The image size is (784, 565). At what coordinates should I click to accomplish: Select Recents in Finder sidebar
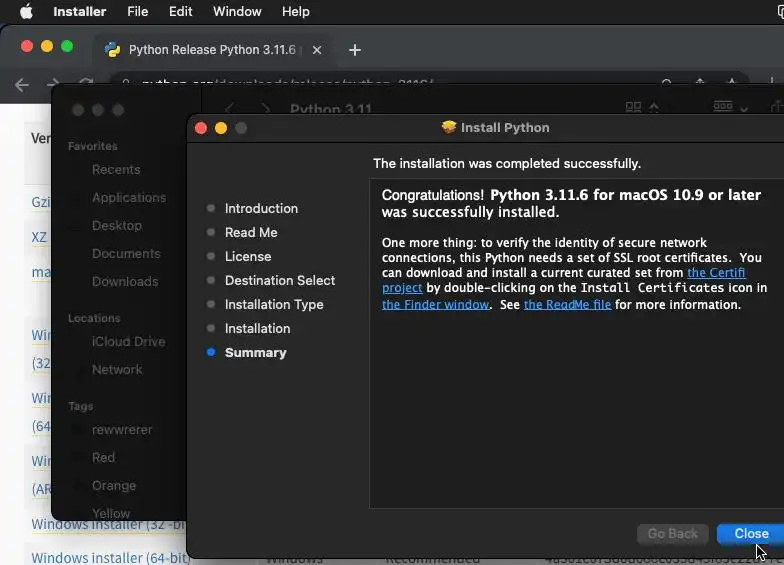pyautogui.click(x=116, y=170)
